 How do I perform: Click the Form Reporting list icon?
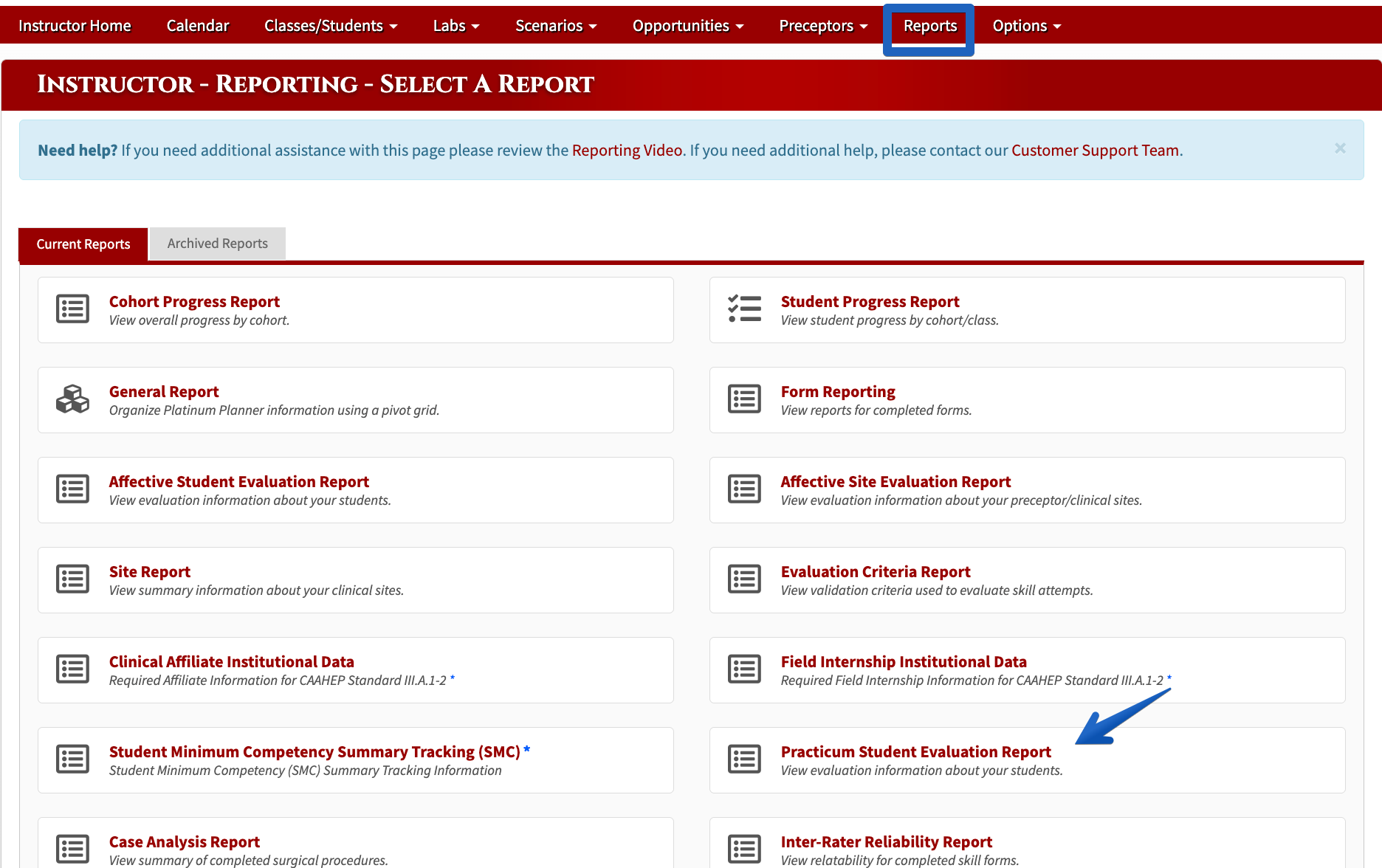pos(744,399)
